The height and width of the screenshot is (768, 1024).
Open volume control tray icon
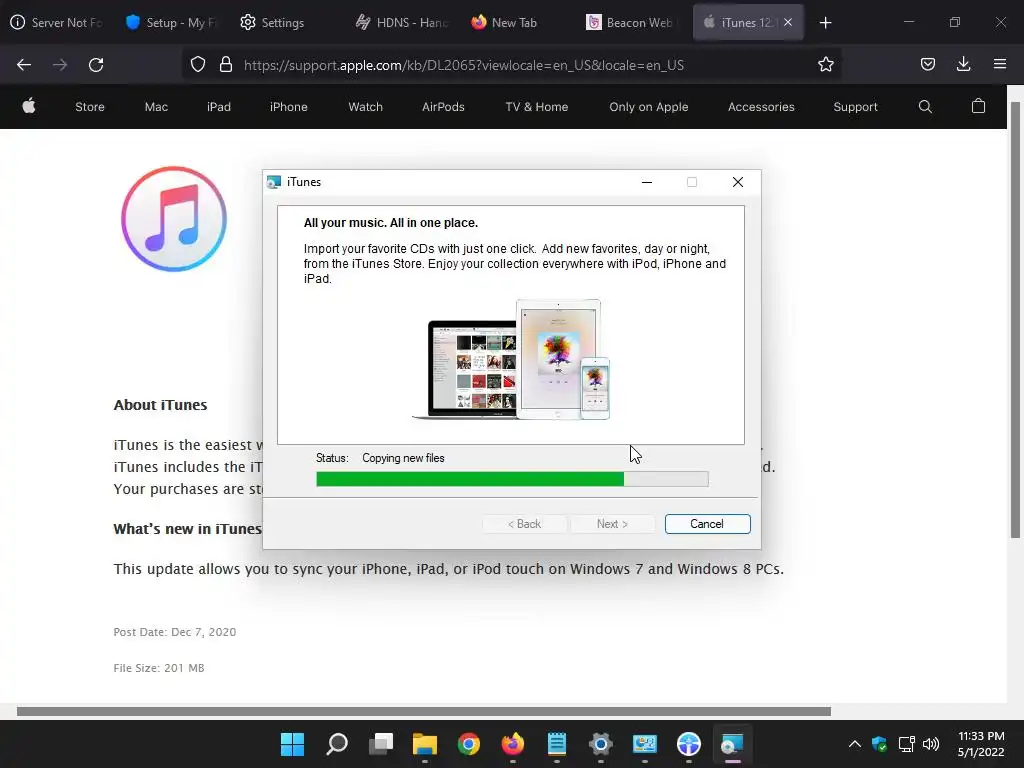tap(931, 744)
